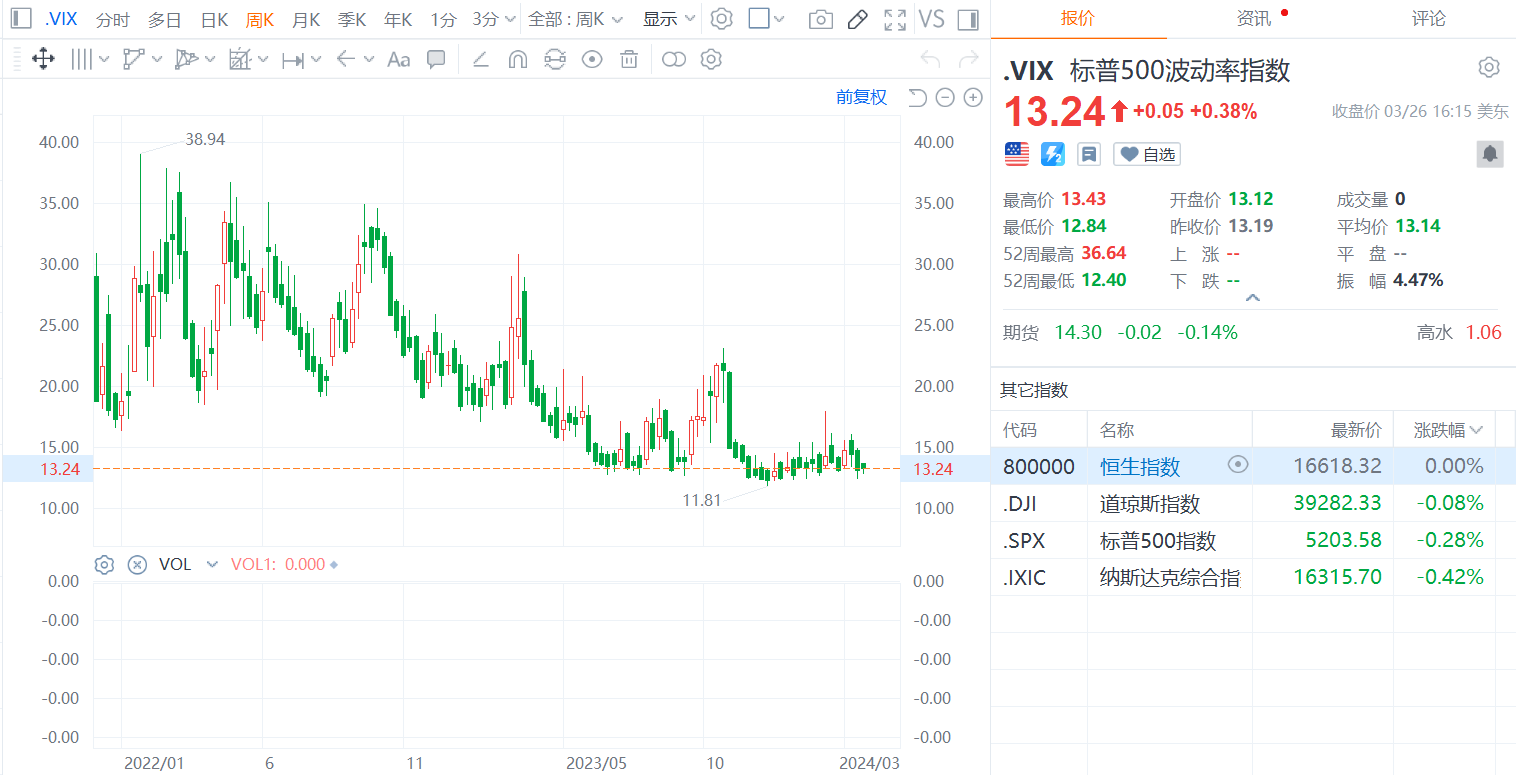Close the VOL indicator with its x icon
Image resolution: width=1517 pixels, height=775 pixels.
(x=137, y=564)
